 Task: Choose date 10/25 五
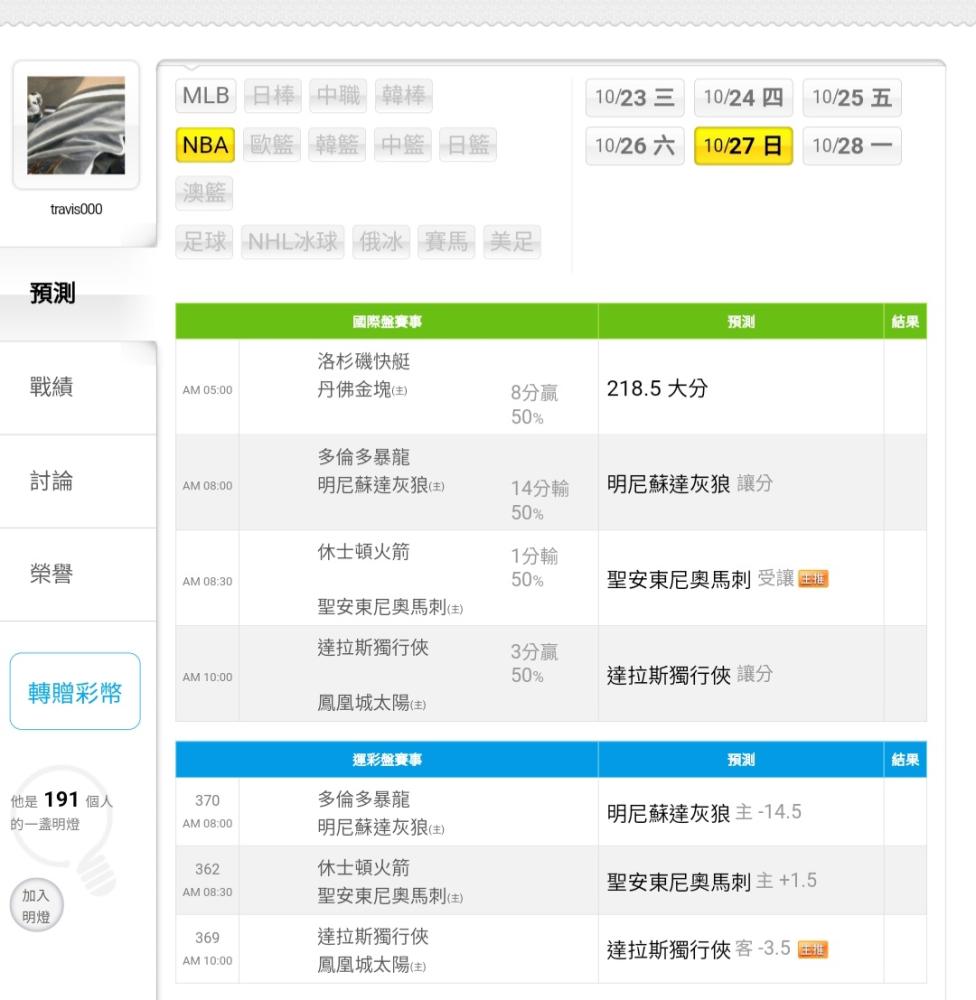[851, 98]
